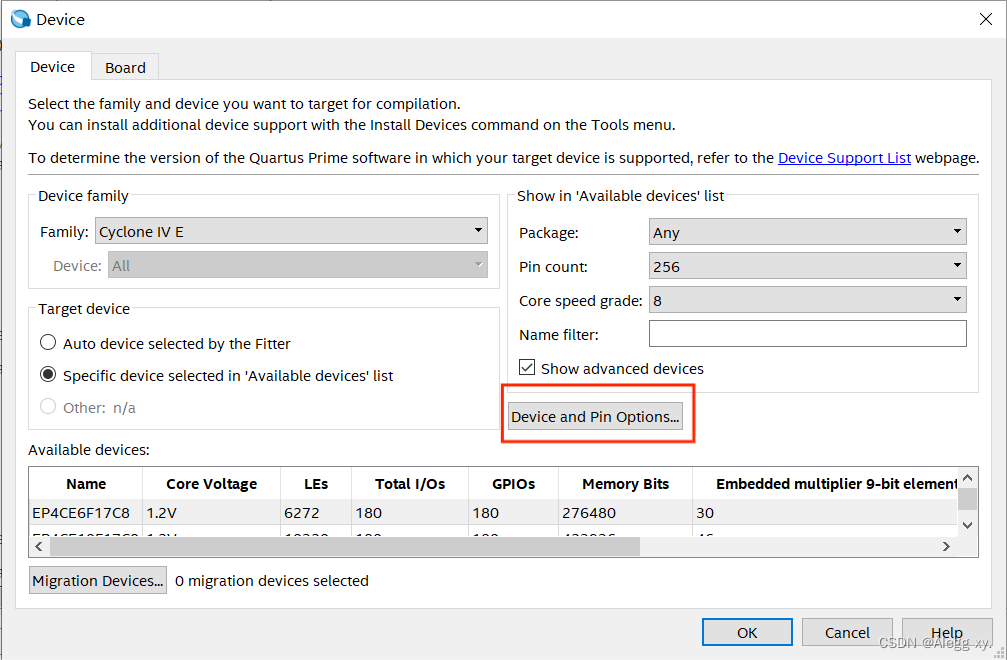The height and width of the screenshot is (660, 1007).
Task: Expand the Pin count dropdown showing 256
Action: click(807, 266)
